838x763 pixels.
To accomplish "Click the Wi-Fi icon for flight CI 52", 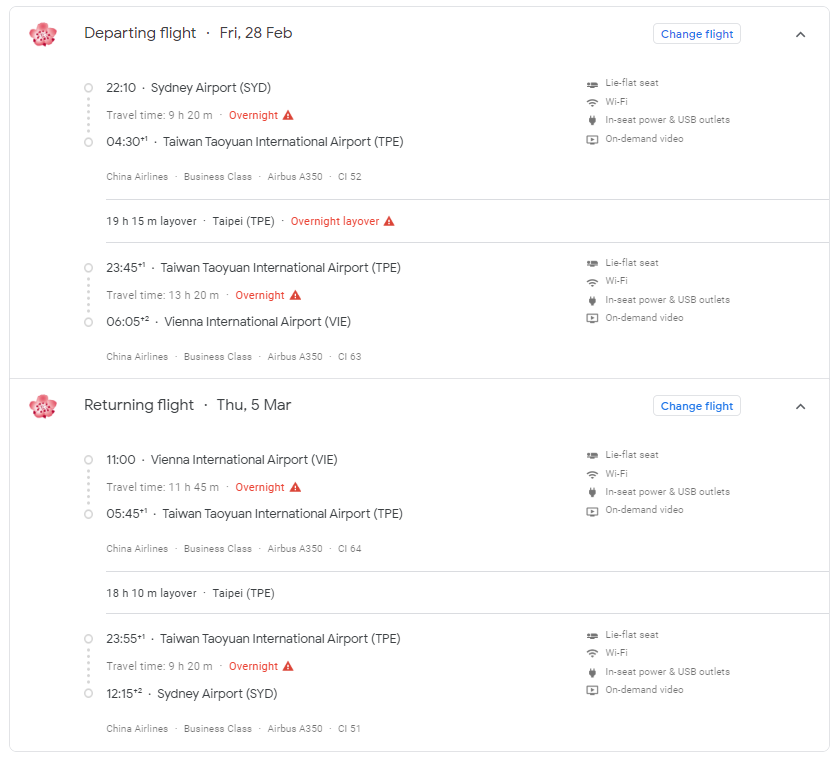I will (592, 103).
